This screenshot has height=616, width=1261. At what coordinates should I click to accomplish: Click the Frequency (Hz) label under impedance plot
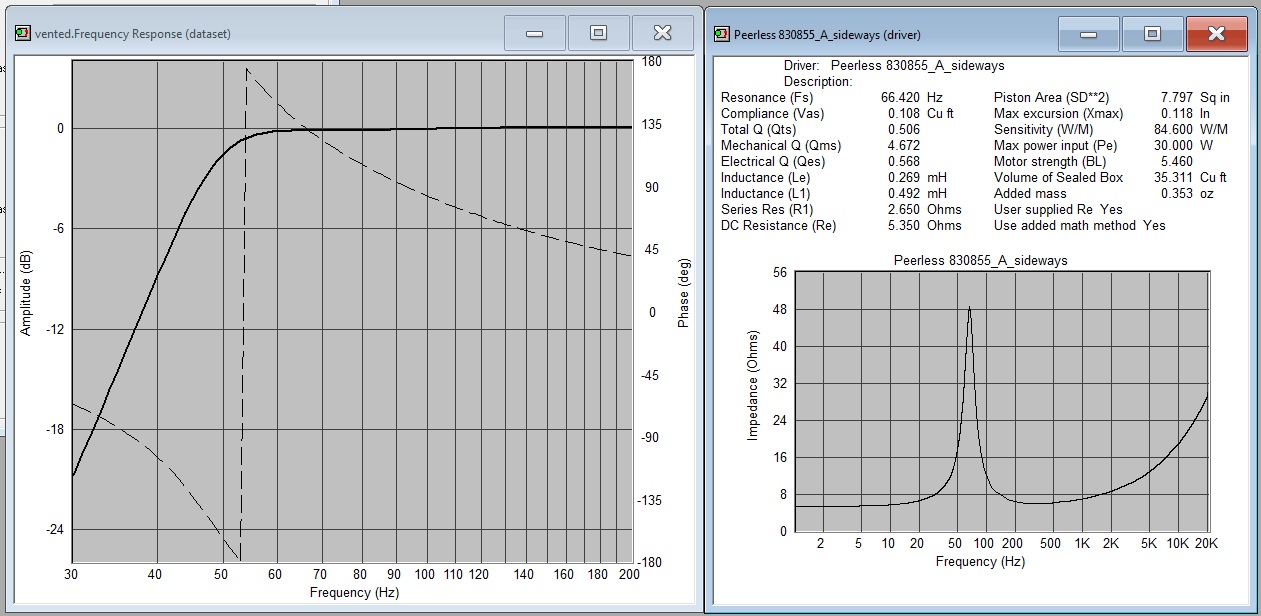click(980, 562)
